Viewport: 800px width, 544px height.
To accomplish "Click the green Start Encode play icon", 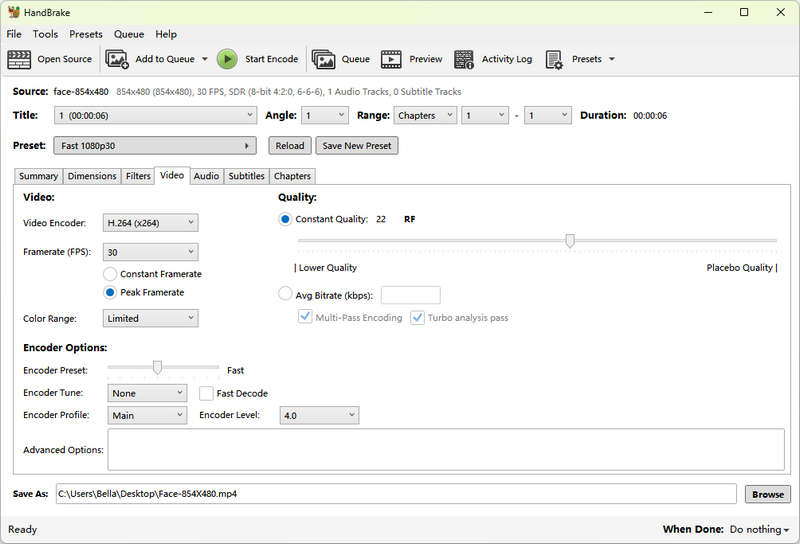I will click(227, 59).
